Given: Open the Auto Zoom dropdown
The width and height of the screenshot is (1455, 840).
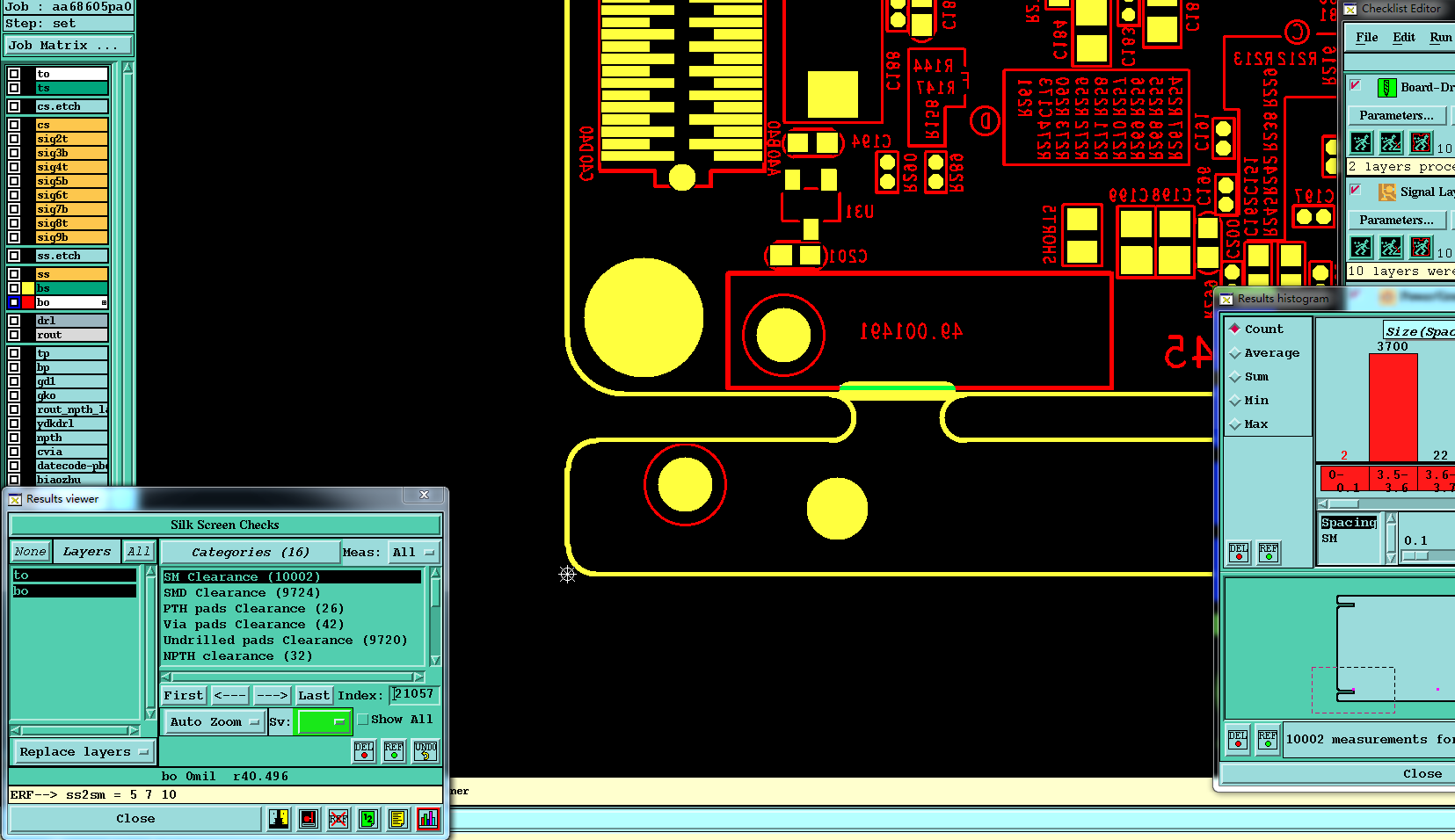Looking at the screenshot, I should [215, 721].
